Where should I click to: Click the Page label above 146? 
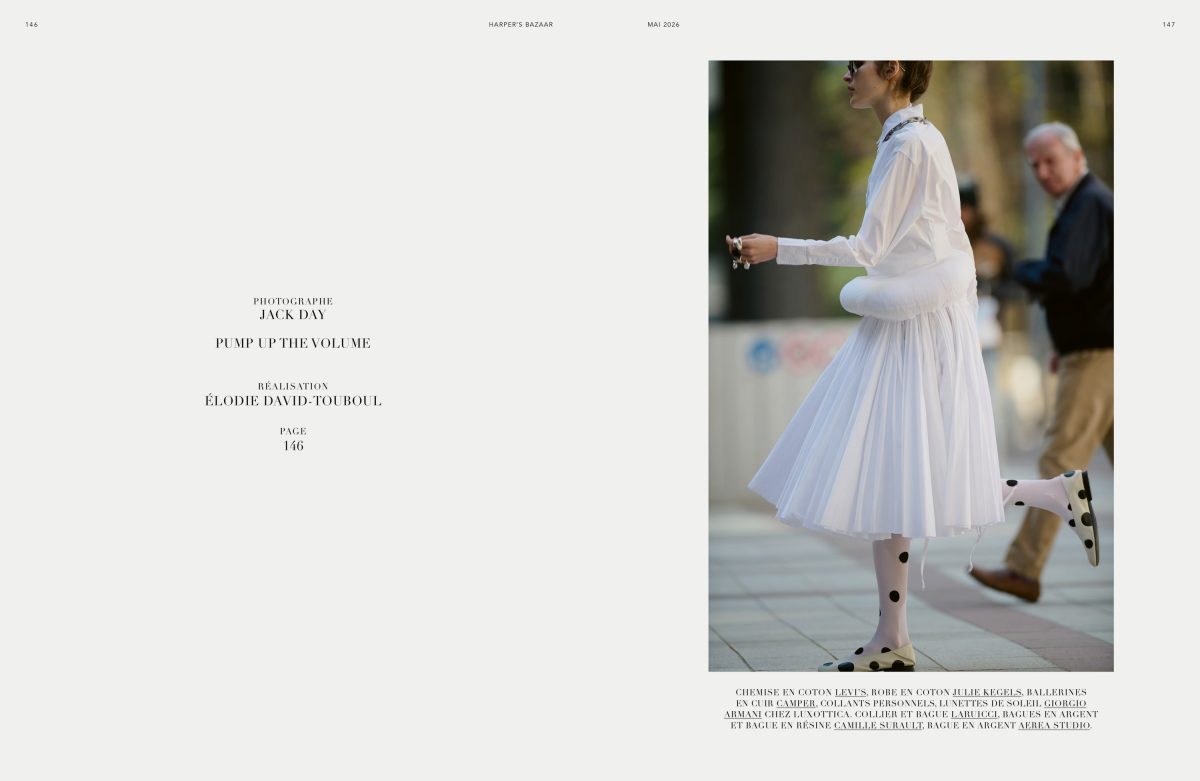(293, 431)
